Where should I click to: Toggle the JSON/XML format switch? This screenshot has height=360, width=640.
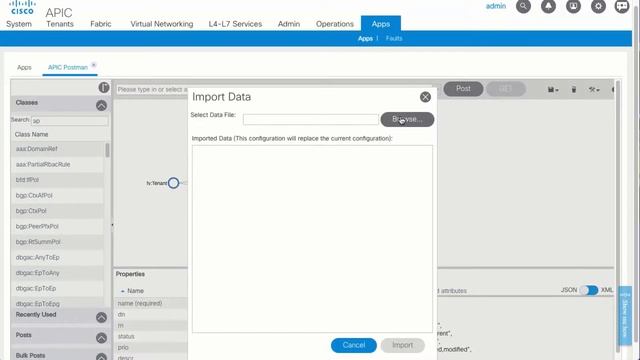(x=589, y=290)
